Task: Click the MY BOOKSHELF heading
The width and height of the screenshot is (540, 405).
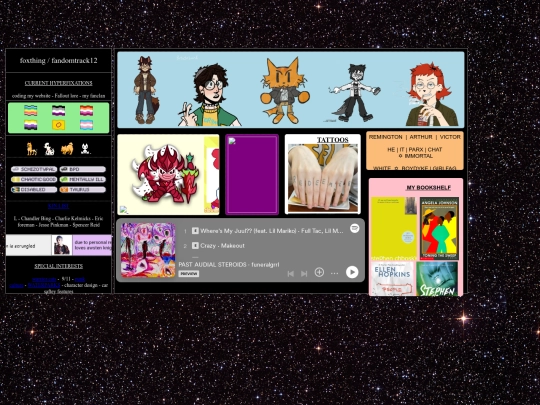Action: point(428,188)
